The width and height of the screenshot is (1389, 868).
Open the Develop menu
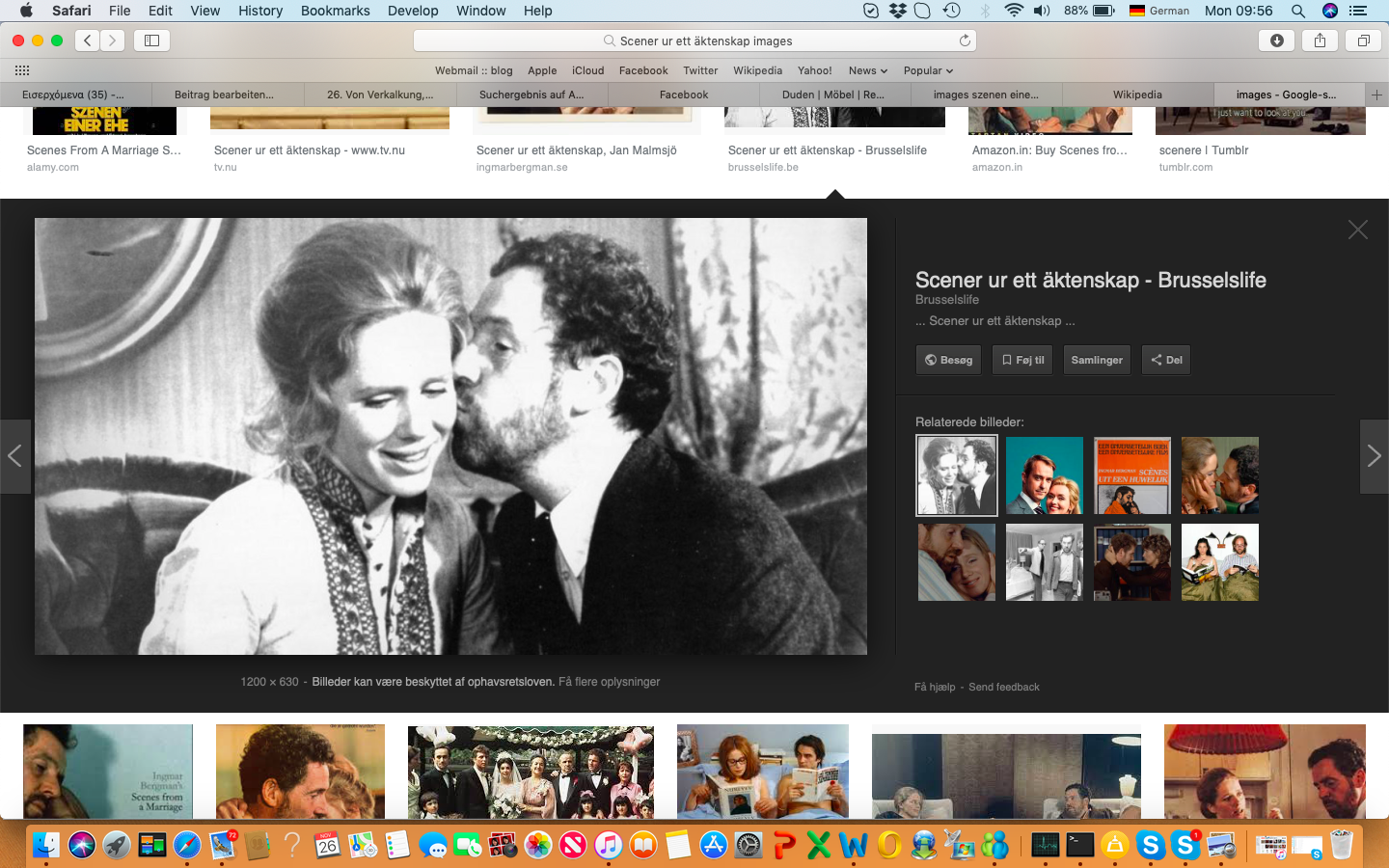413,11
